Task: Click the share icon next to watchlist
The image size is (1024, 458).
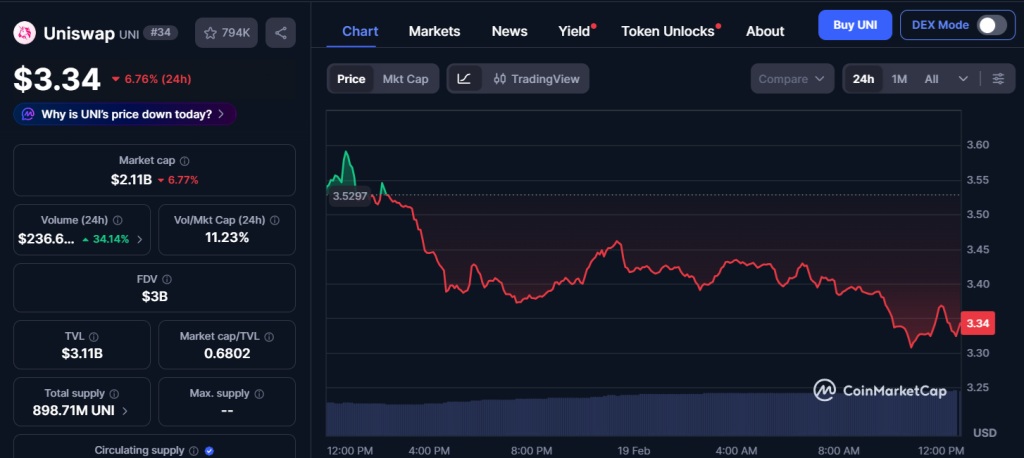Action: [x=280, y=33]
